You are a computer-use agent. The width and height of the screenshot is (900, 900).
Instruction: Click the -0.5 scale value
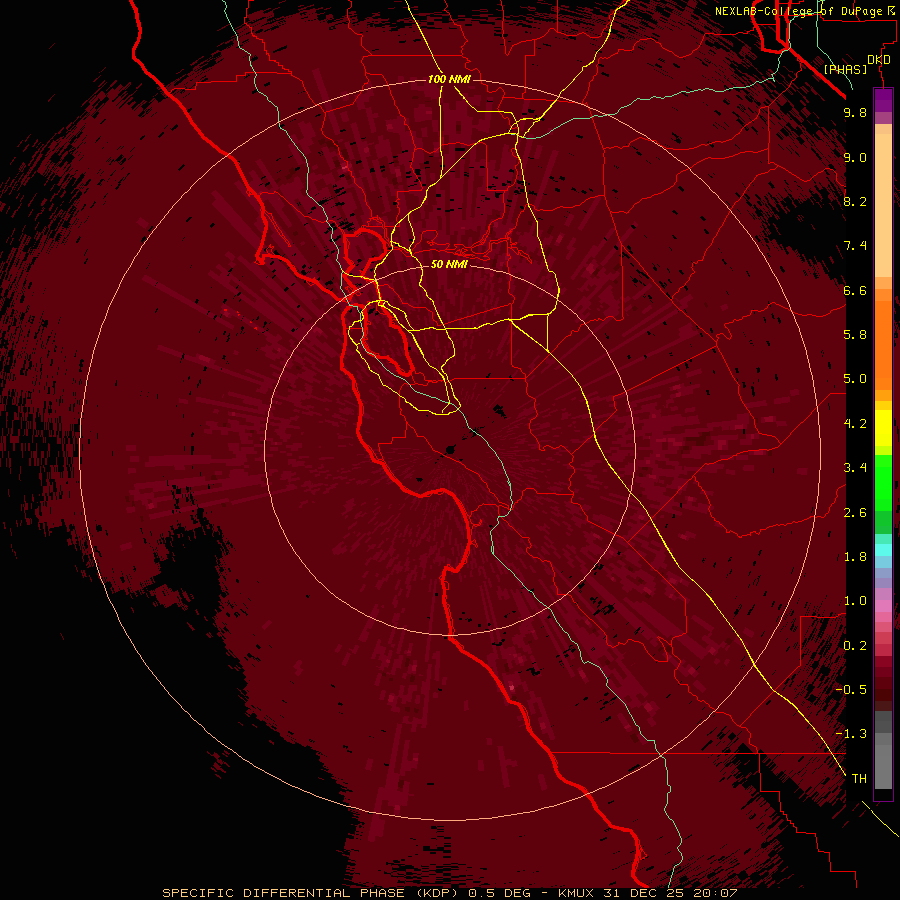(x=851, y=690)
